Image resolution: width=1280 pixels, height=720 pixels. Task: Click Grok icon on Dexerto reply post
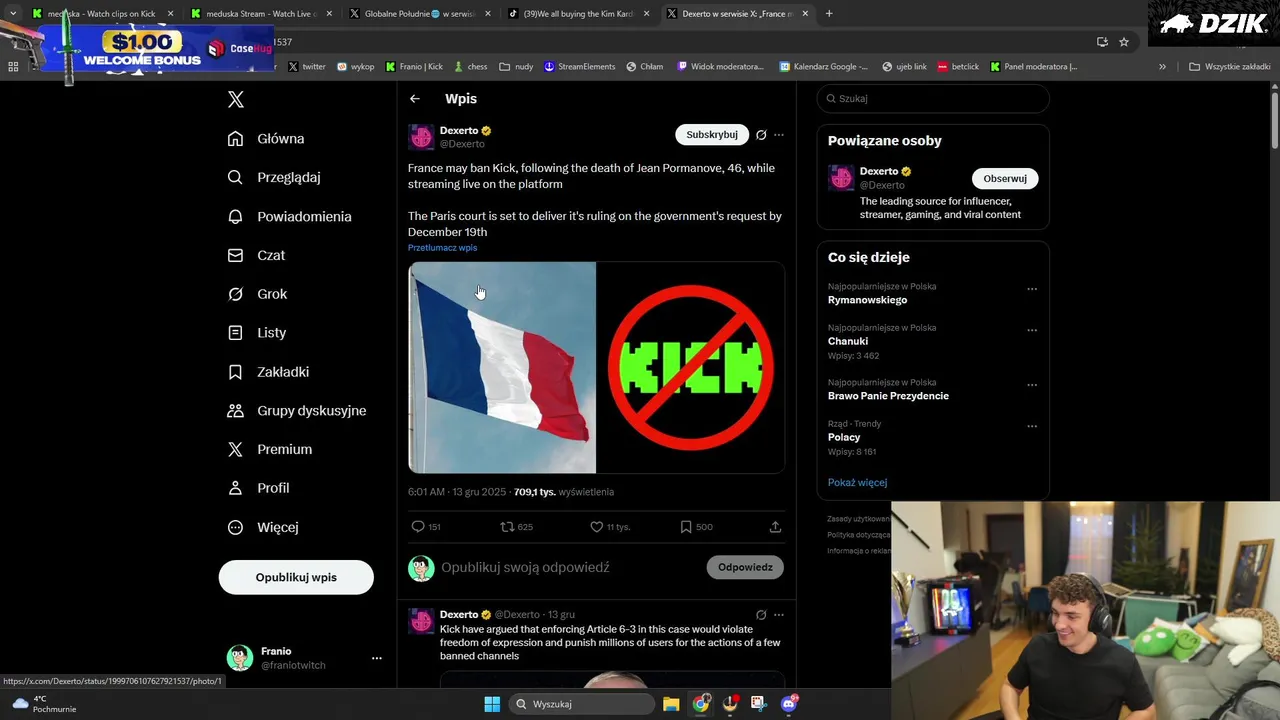click(x=761, y=615)
